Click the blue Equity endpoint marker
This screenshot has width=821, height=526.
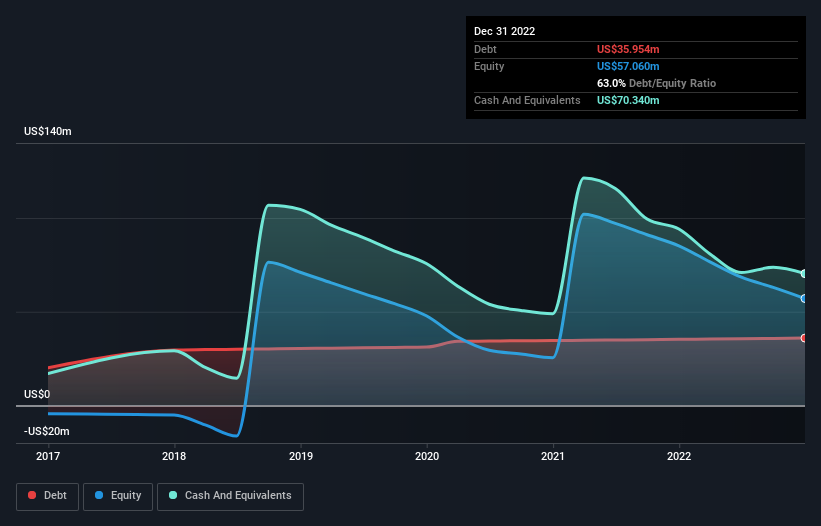(804, 298)
